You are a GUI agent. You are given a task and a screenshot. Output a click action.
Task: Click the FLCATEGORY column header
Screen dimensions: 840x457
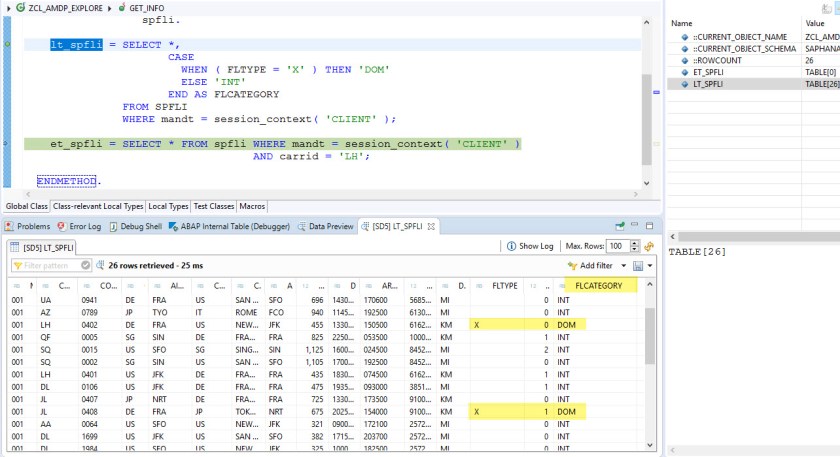point(599,286)
